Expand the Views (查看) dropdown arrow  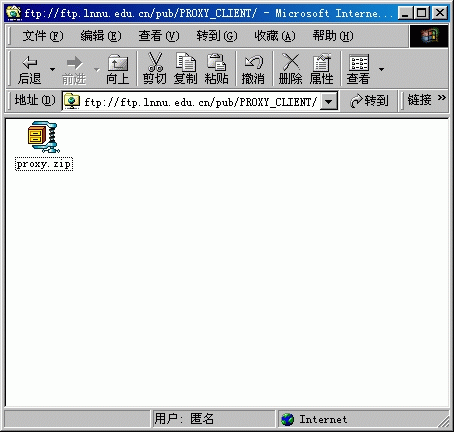coord(381,69)
